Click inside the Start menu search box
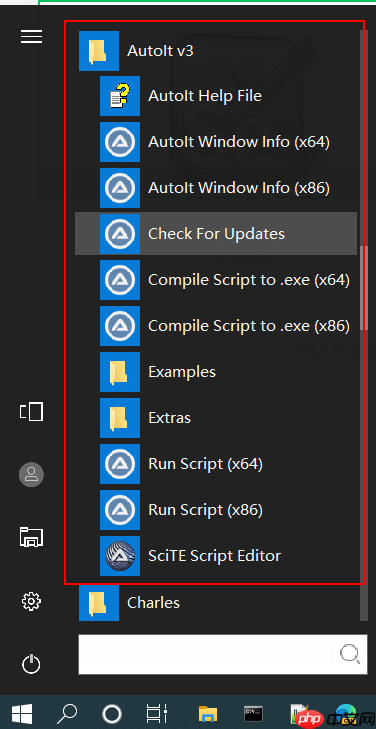Viewport: 376px width, 729px height. tap(219, 655)
